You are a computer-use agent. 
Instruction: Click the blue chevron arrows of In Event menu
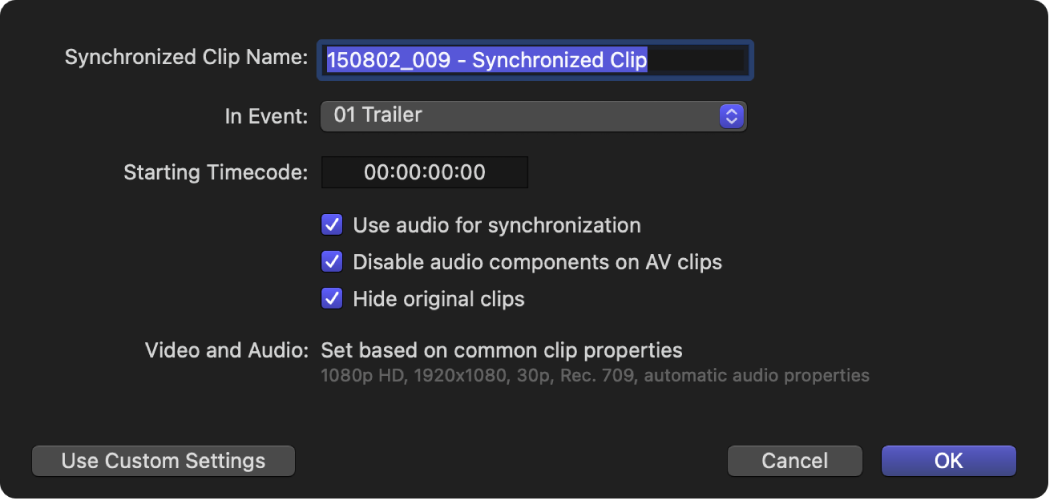click(732, 116)
